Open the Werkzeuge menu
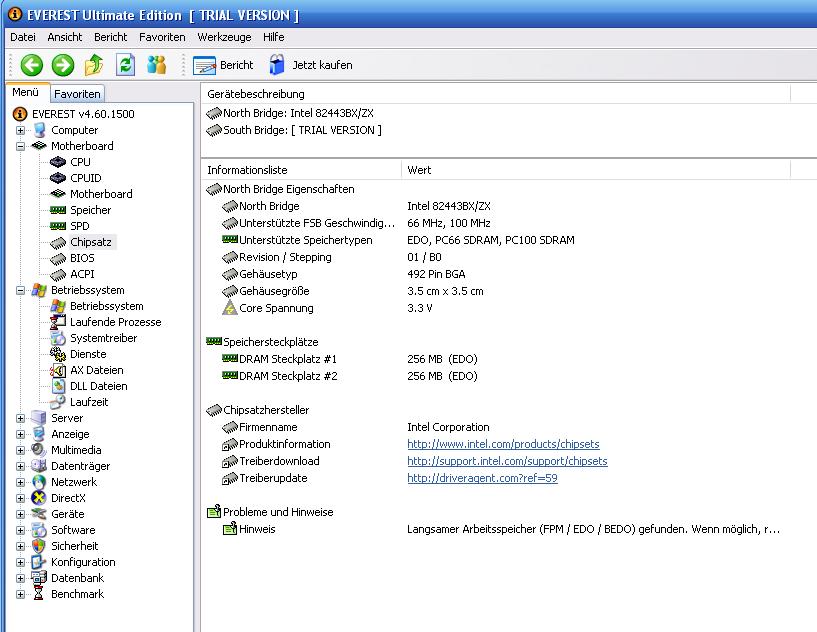 tap(224, 37)
